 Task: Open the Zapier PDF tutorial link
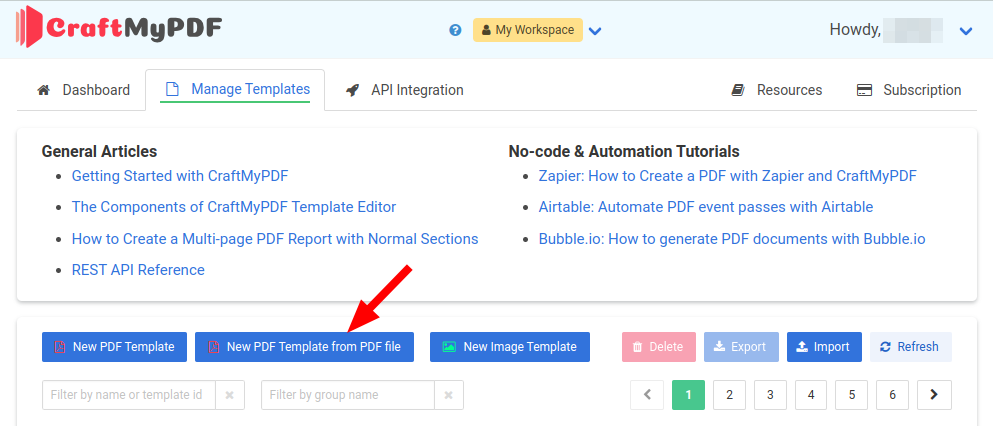tap(728, 176)
